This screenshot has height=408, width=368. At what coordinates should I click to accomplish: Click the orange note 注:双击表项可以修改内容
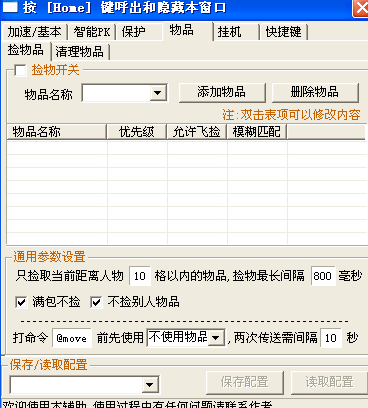tap(291, 115)
